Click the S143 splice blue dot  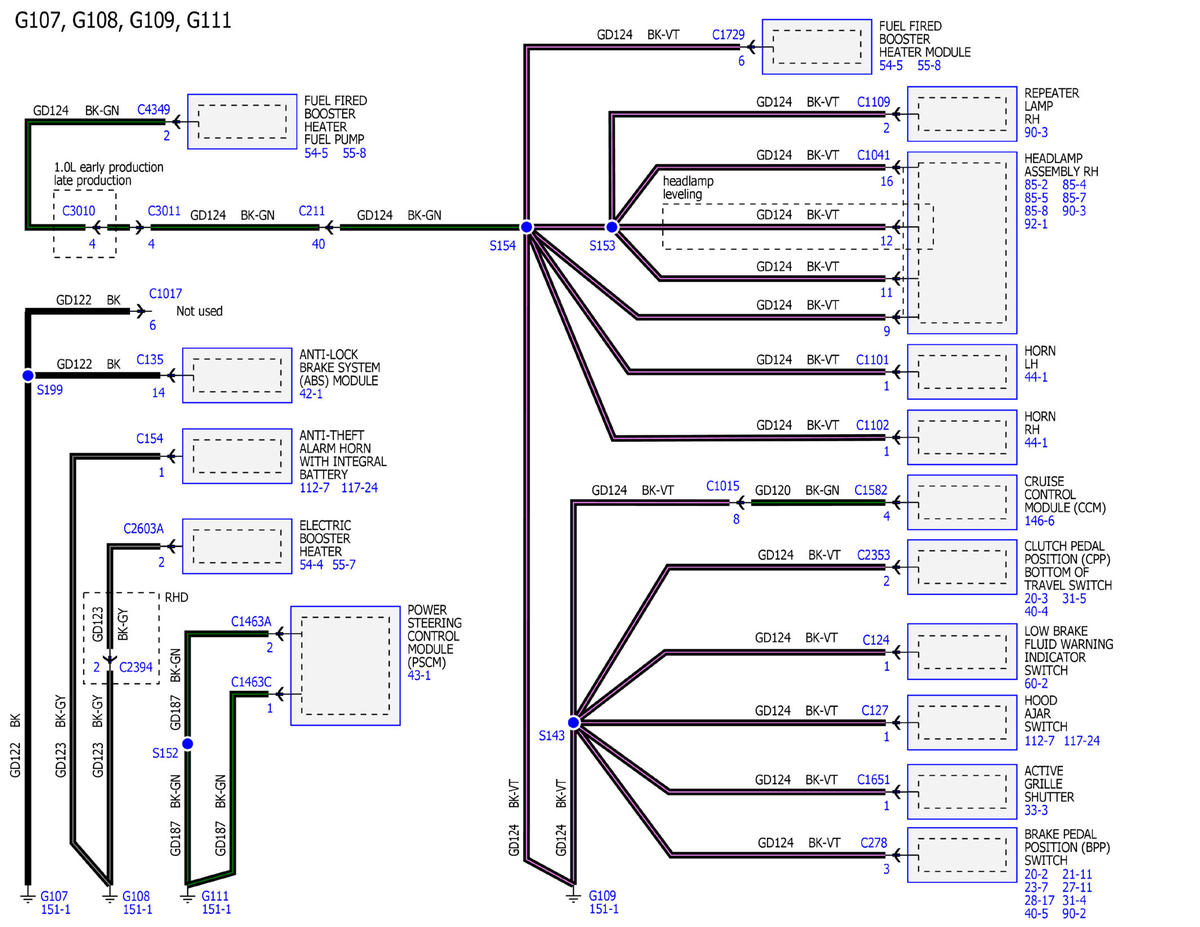point(573,722)
